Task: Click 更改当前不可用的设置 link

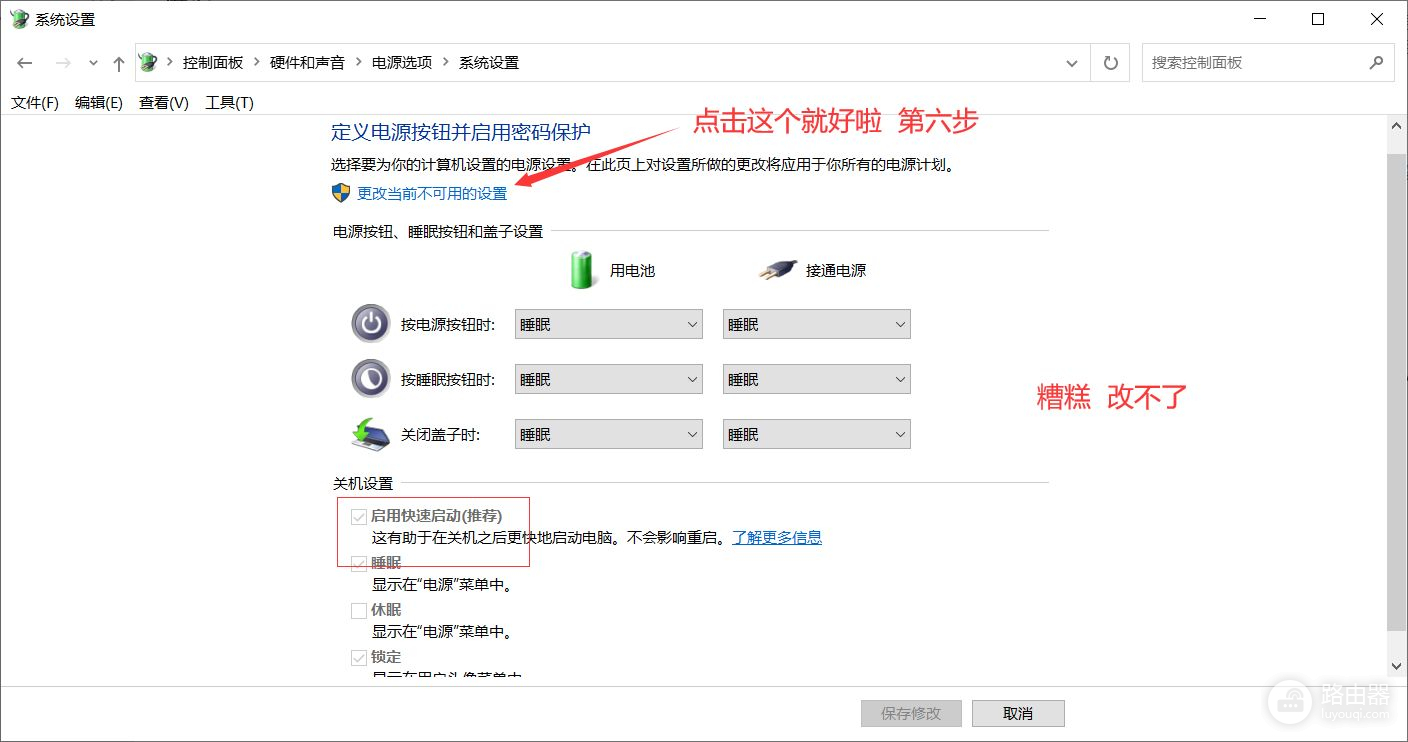Action: pos(432,193)
